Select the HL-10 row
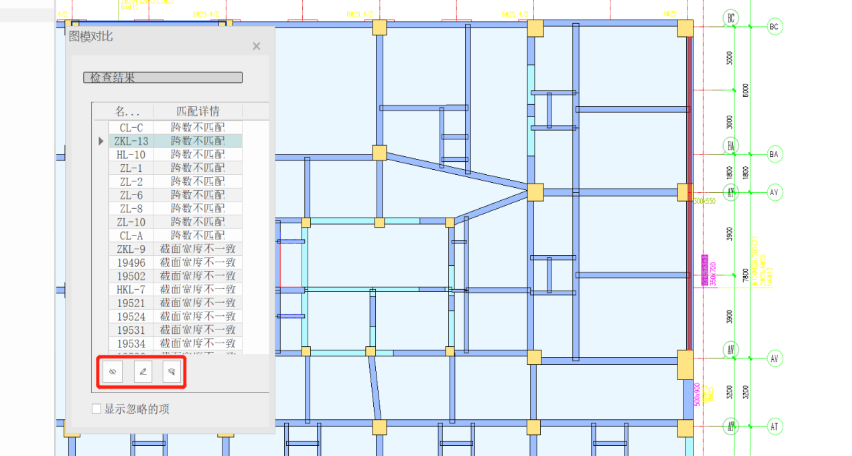 point(175,154)
